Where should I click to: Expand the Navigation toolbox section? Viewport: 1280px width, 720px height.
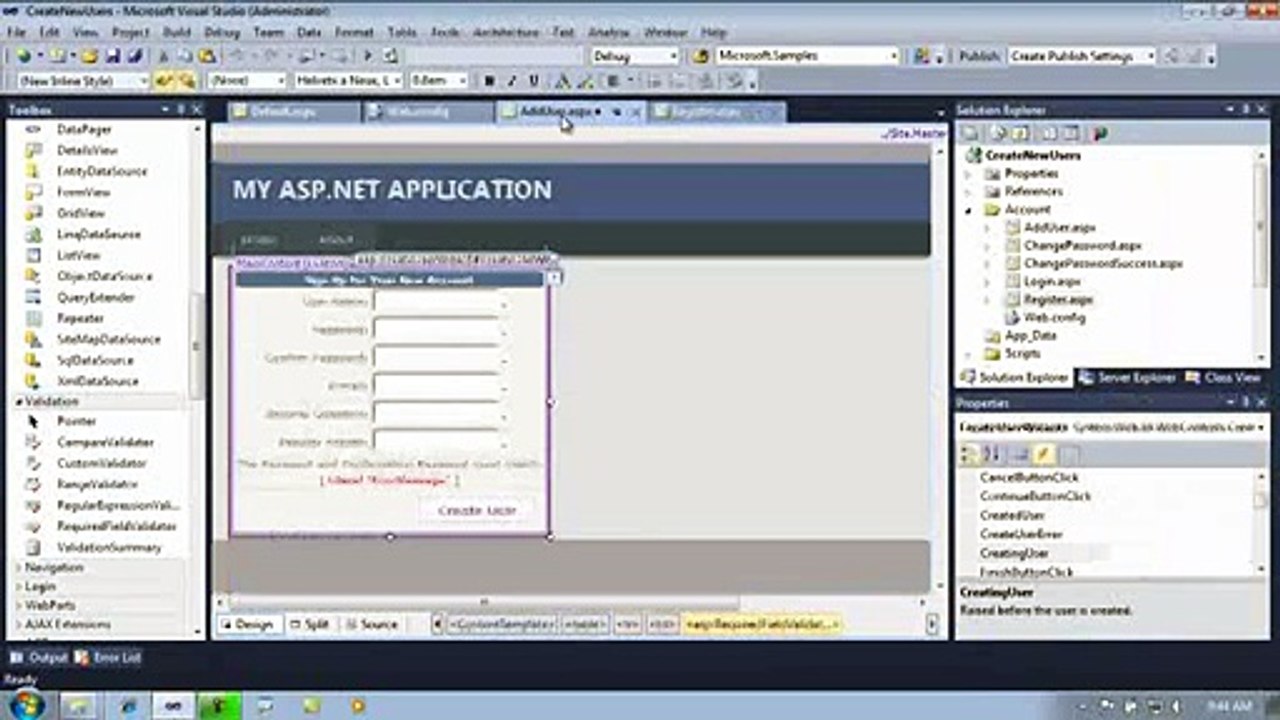(19, 567)
